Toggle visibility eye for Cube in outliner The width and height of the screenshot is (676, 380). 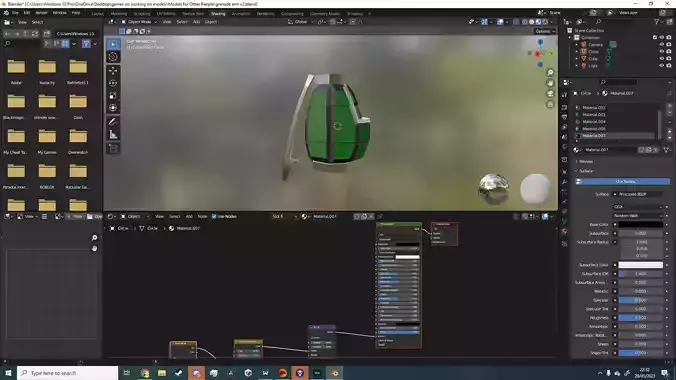click(x=661, y=58)
